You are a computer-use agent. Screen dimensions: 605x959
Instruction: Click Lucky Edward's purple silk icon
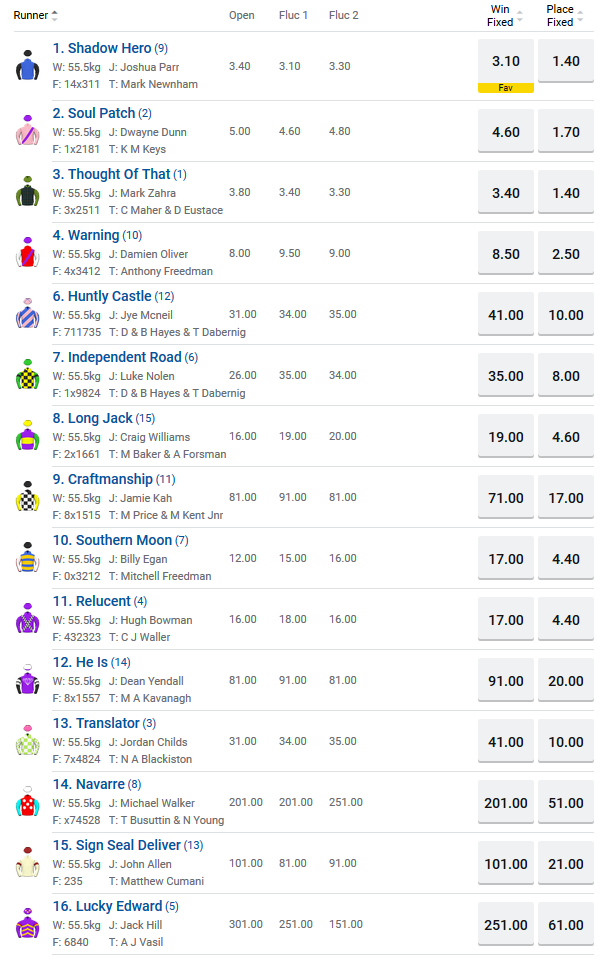click(27, 924)
